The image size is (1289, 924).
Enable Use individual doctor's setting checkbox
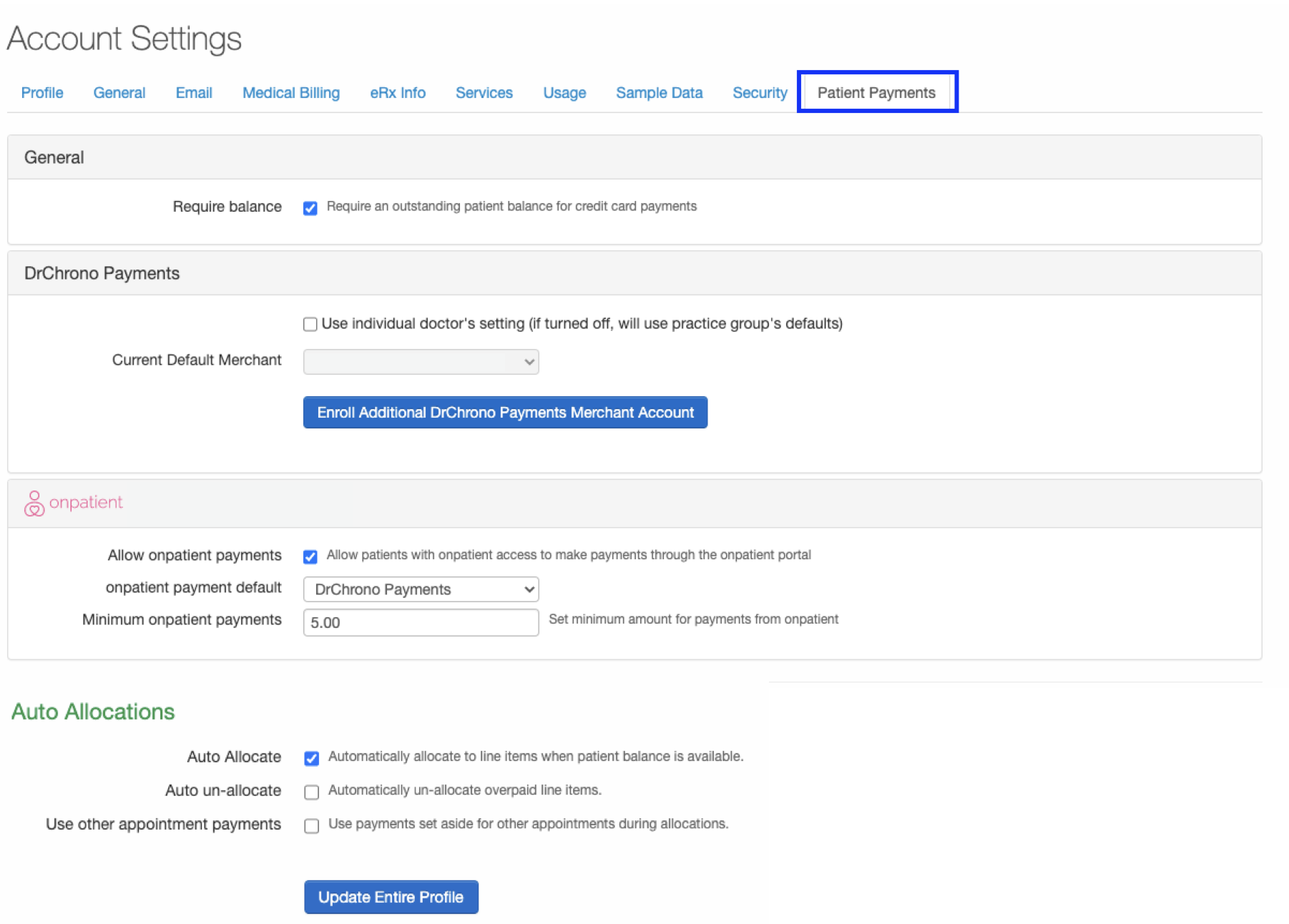coord(310,325)
